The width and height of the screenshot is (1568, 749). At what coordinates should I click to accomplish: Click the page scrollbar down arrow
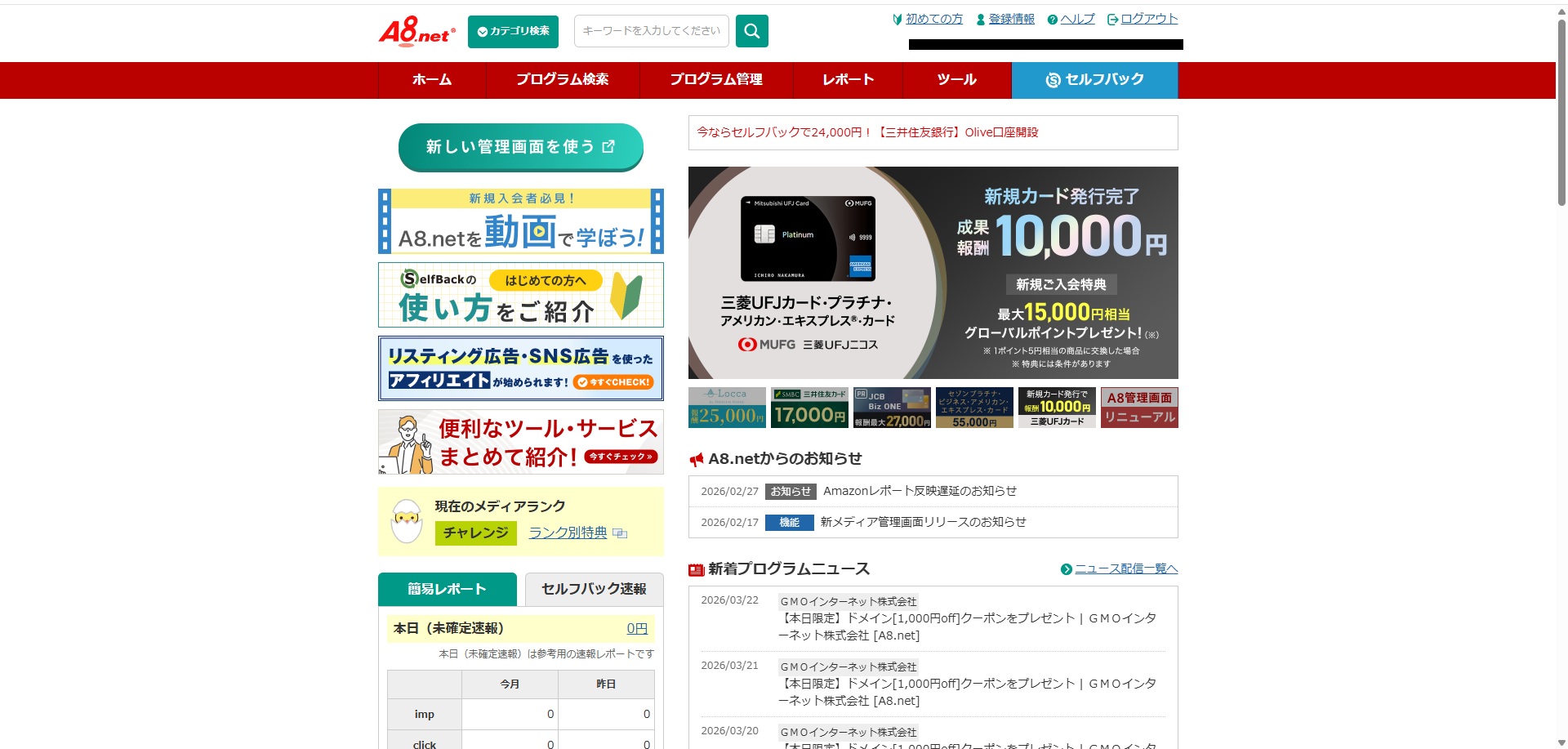tap(1561, 742)
